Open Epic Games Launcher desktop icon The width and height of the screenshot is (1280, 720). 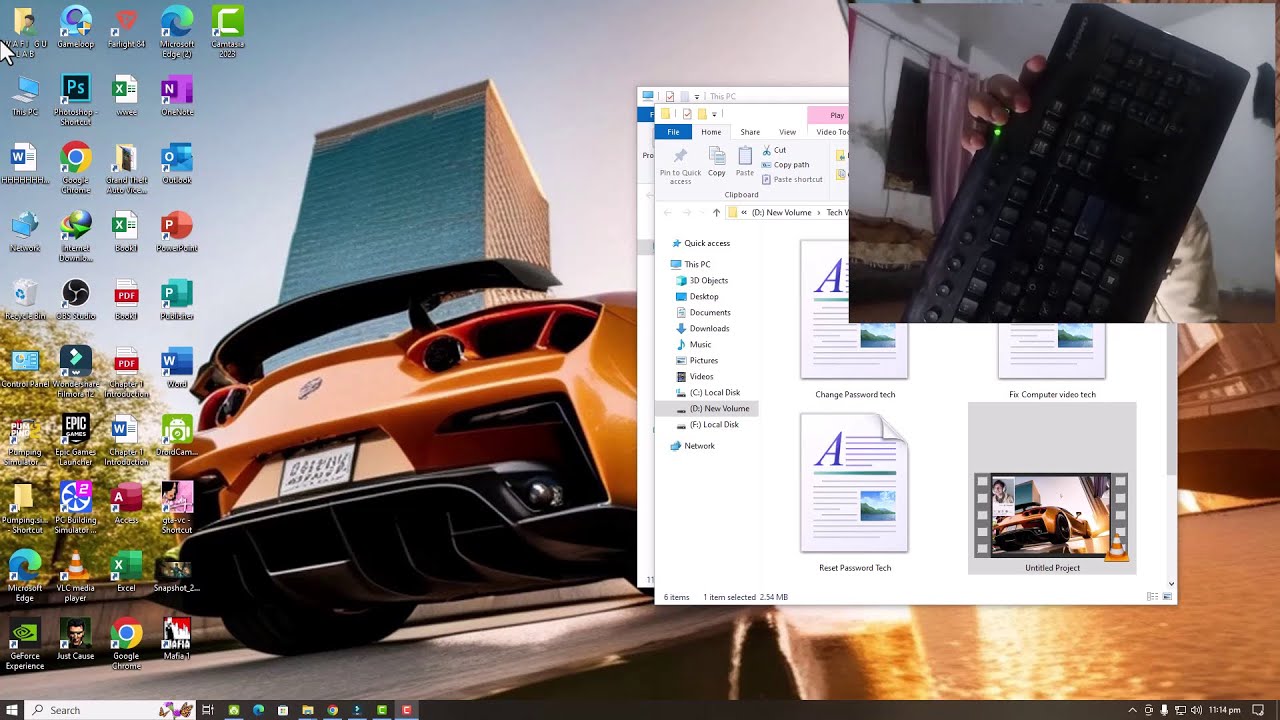pos(75,440)
